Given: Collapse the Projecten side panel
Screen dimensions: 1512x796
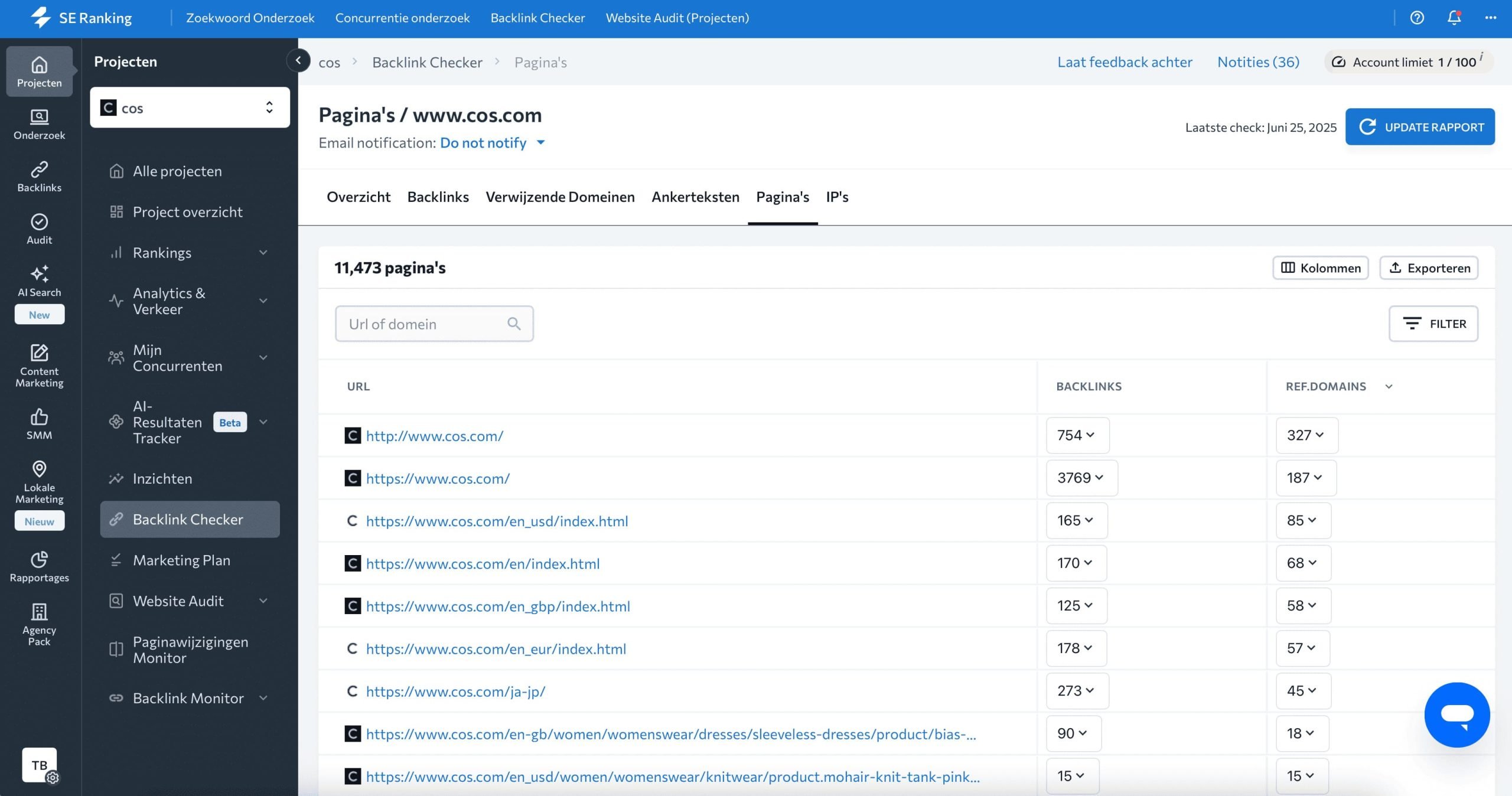Looking at the screenshot, I should pos(298,60).
